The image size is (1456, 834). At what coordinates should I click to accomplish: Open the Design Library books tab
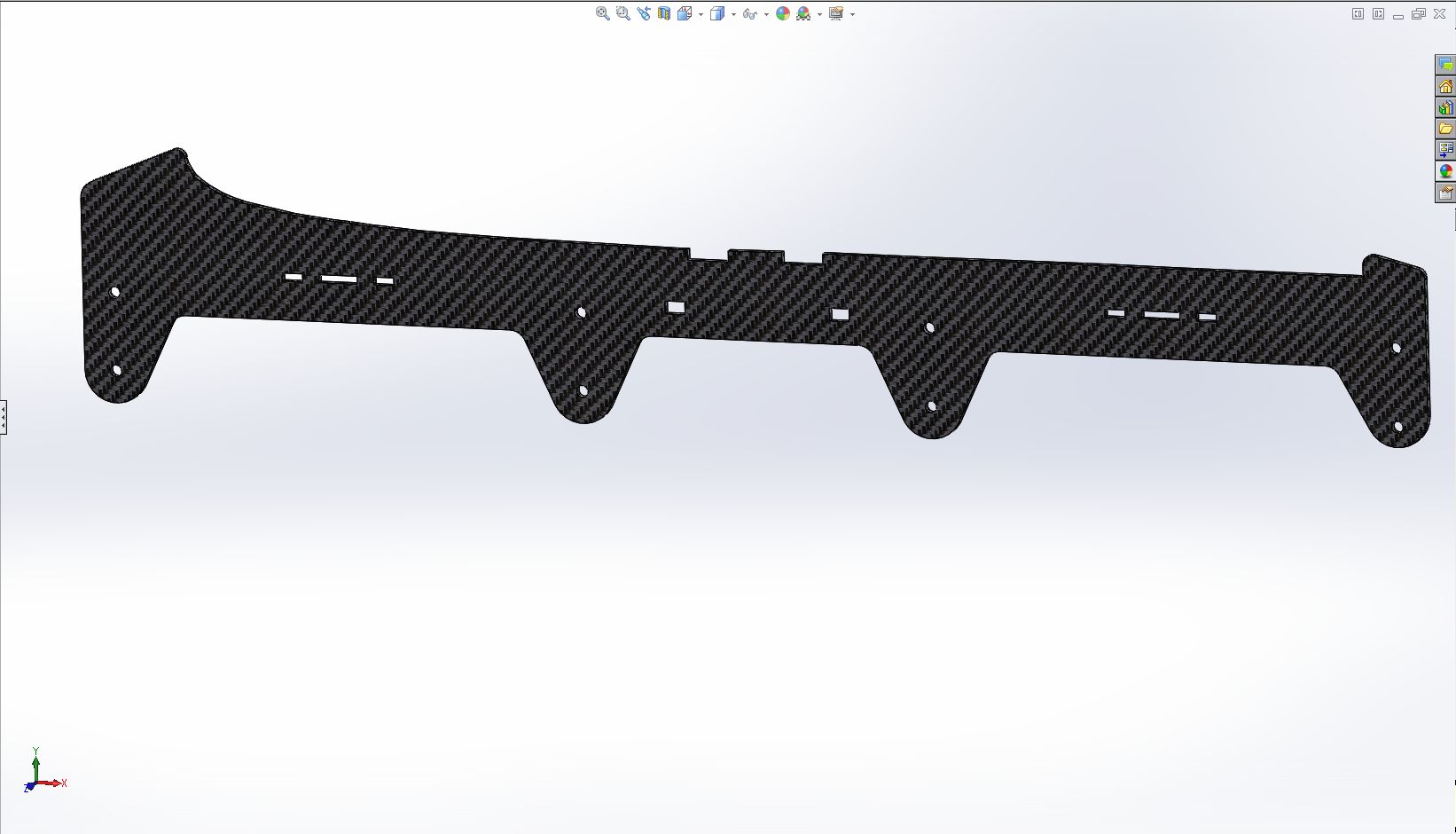[x=1445, y=107]
